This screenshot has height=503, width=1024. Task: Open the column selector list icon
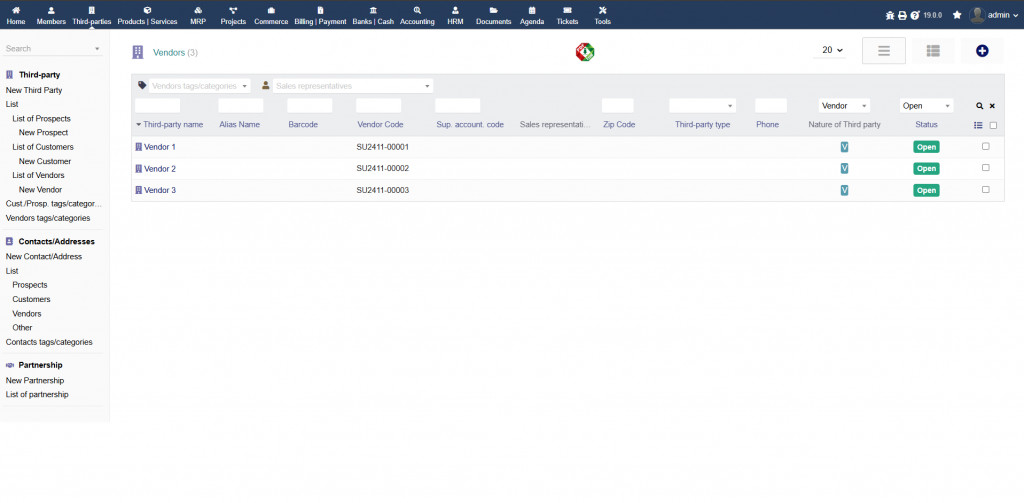tap(978, 125)
